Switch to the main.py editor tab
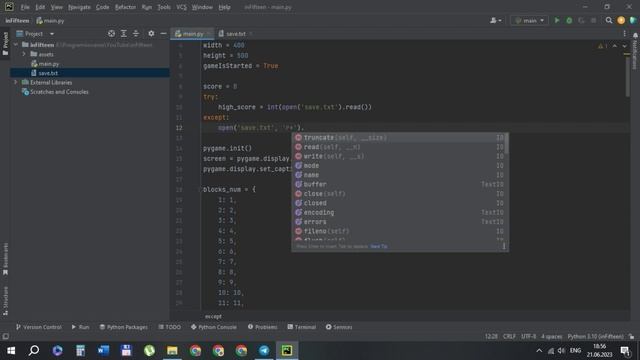Image resolution: width=640 pixels, height=360 pixels. click(x=192, y=34)
